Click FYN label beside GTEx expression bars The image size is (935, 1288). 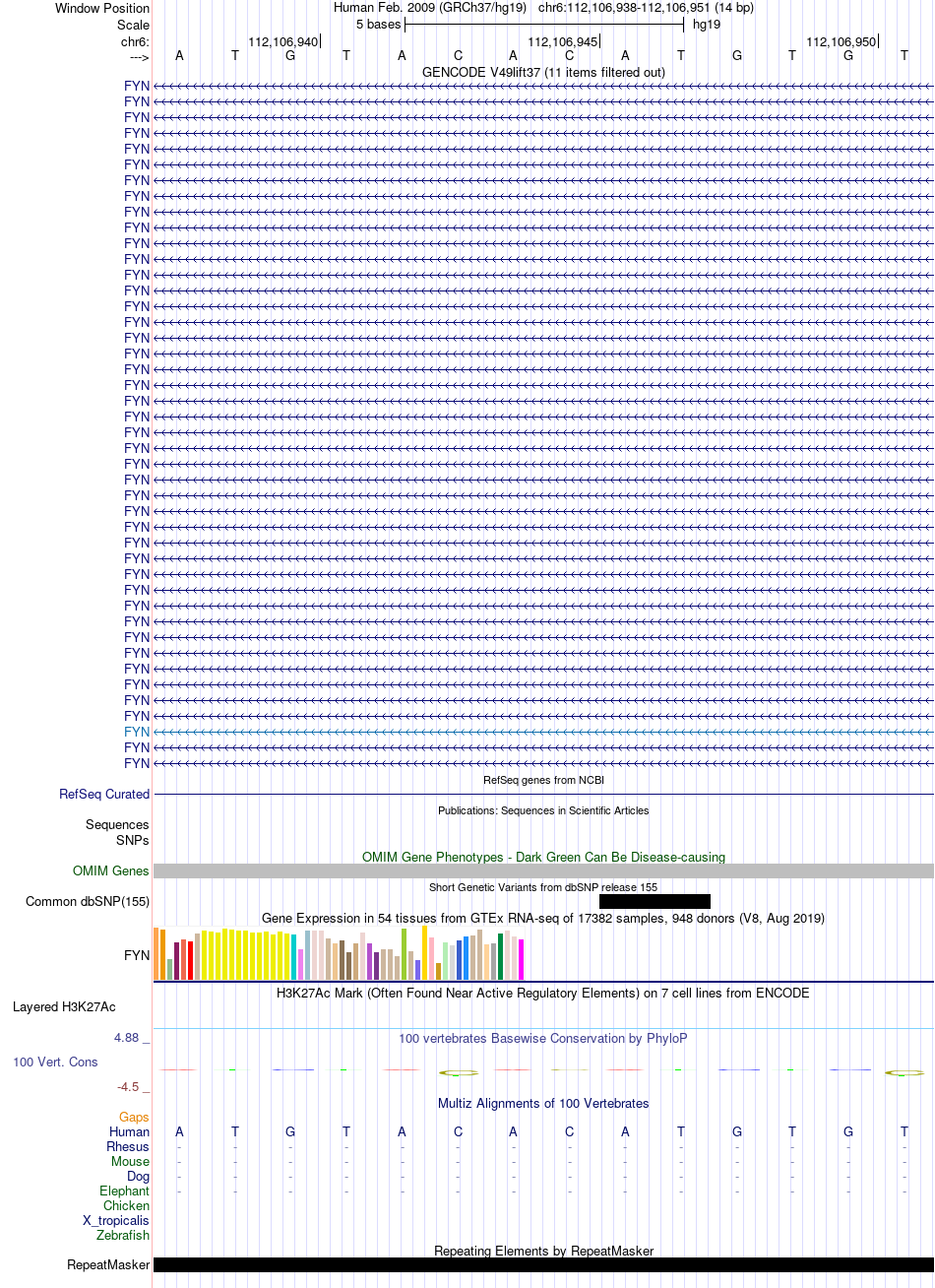[x=137, y=955]
